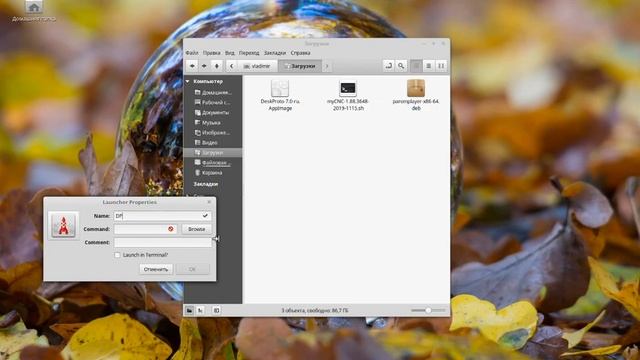The height and width of the screenshot is (360, 640).
Task: Click the Comment field in Launcher Properties
Action: [163, 242]
